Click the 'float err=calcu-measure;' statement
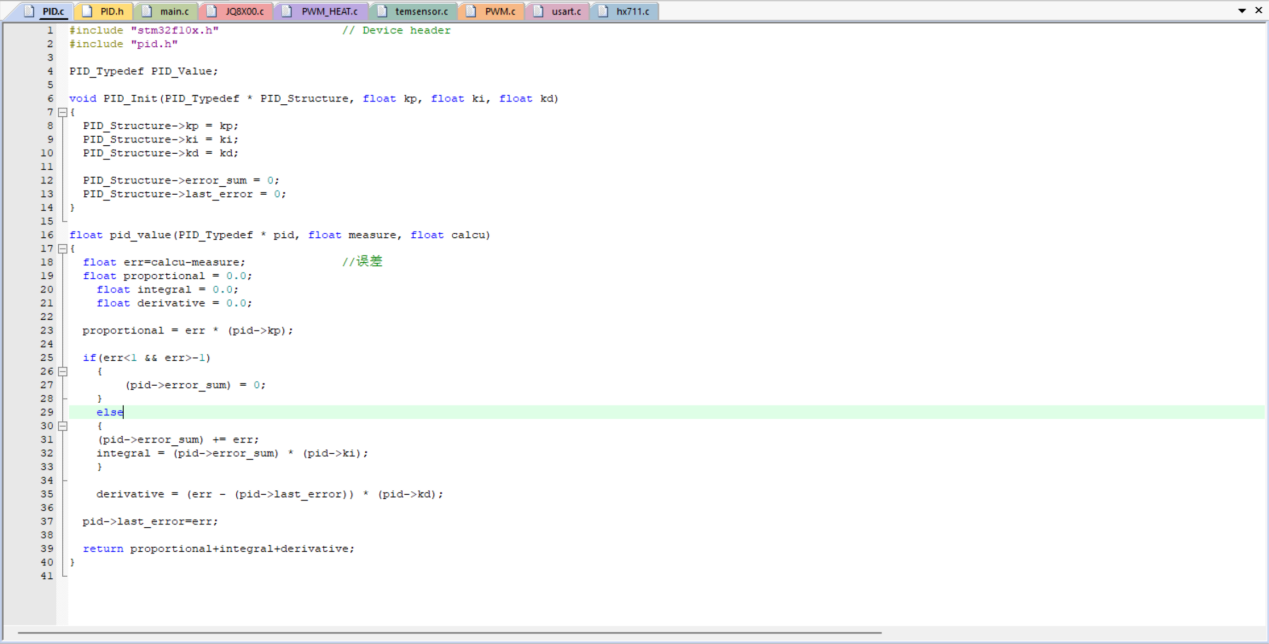 pos(164,263)
